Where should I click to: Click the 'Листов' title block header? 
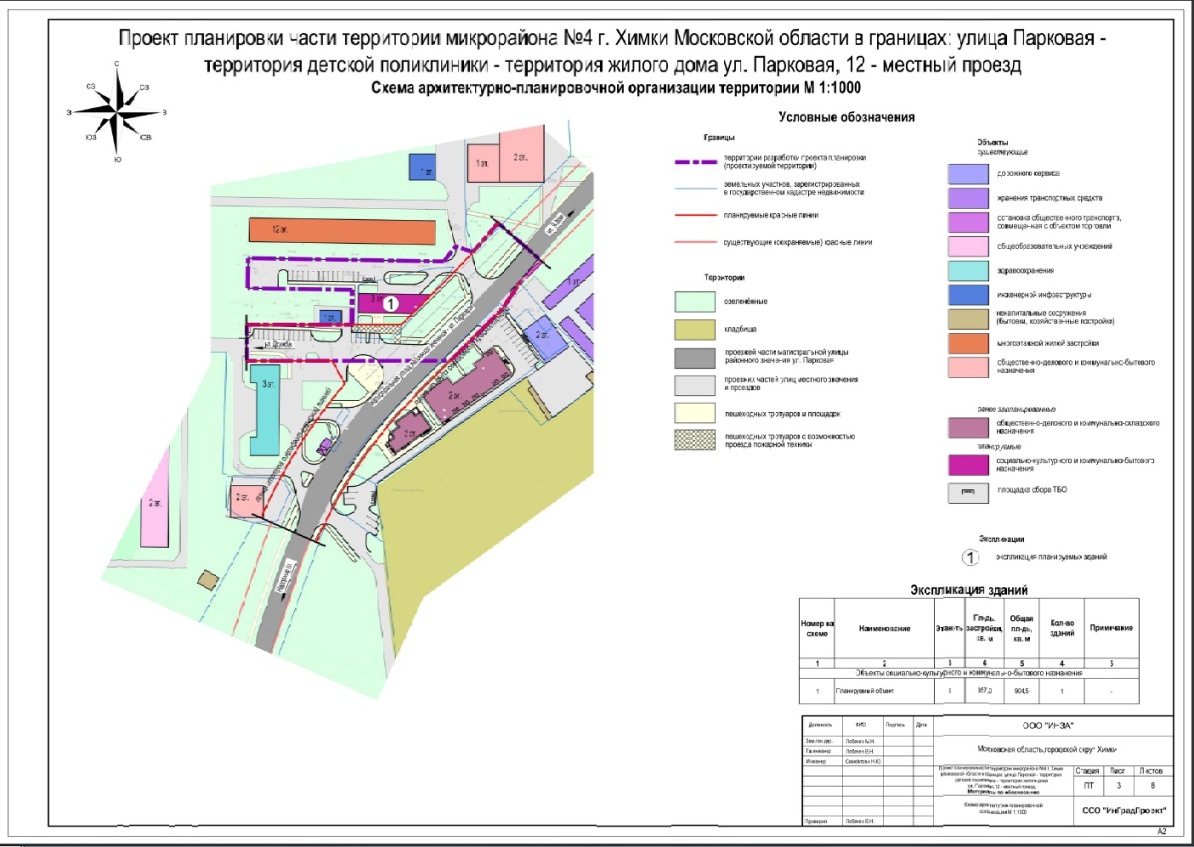pyautogui.click(x=1151, y=771)
